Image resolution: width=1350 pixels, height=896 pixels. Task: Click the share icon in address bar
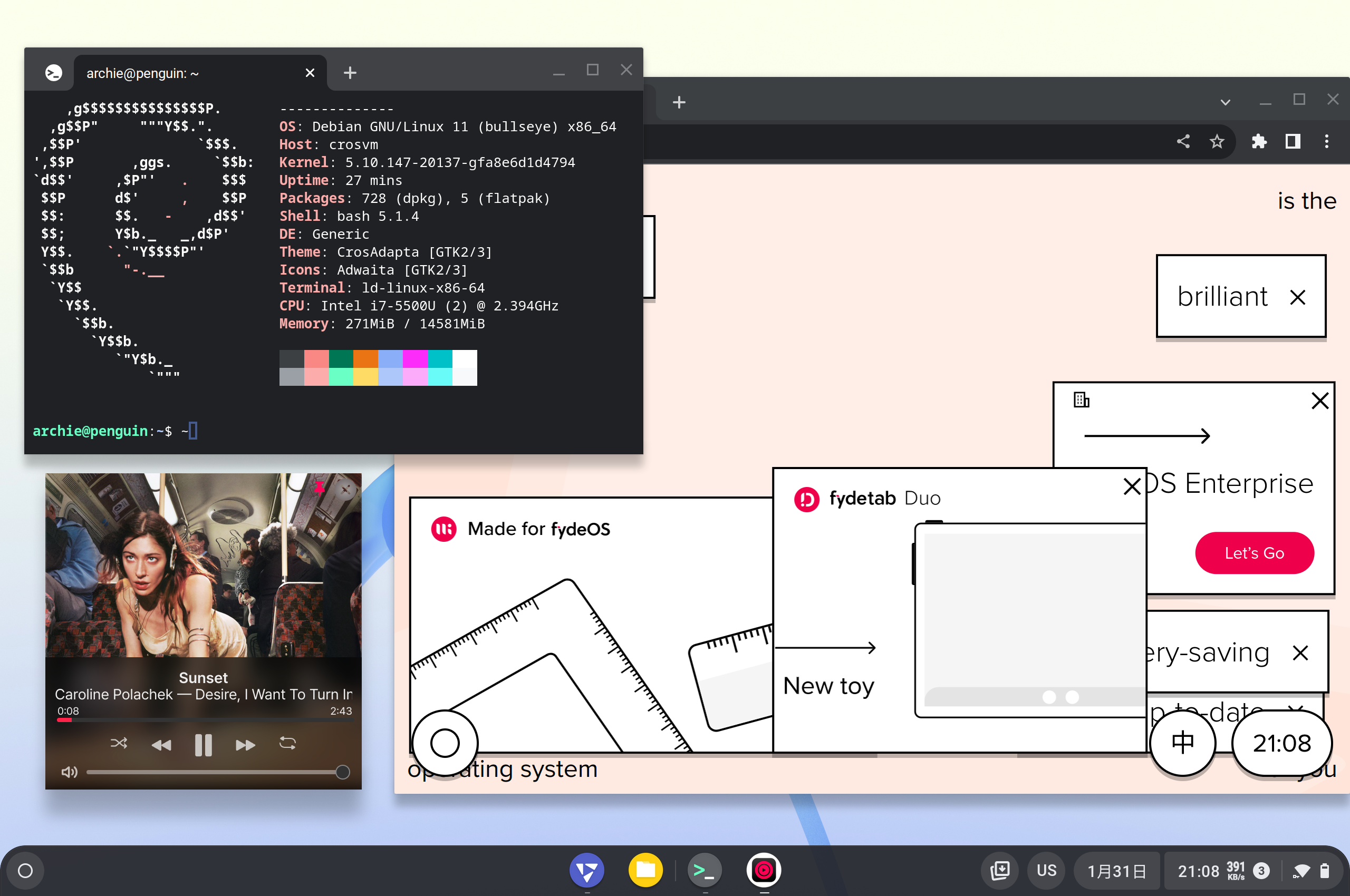click(1183, 141)
